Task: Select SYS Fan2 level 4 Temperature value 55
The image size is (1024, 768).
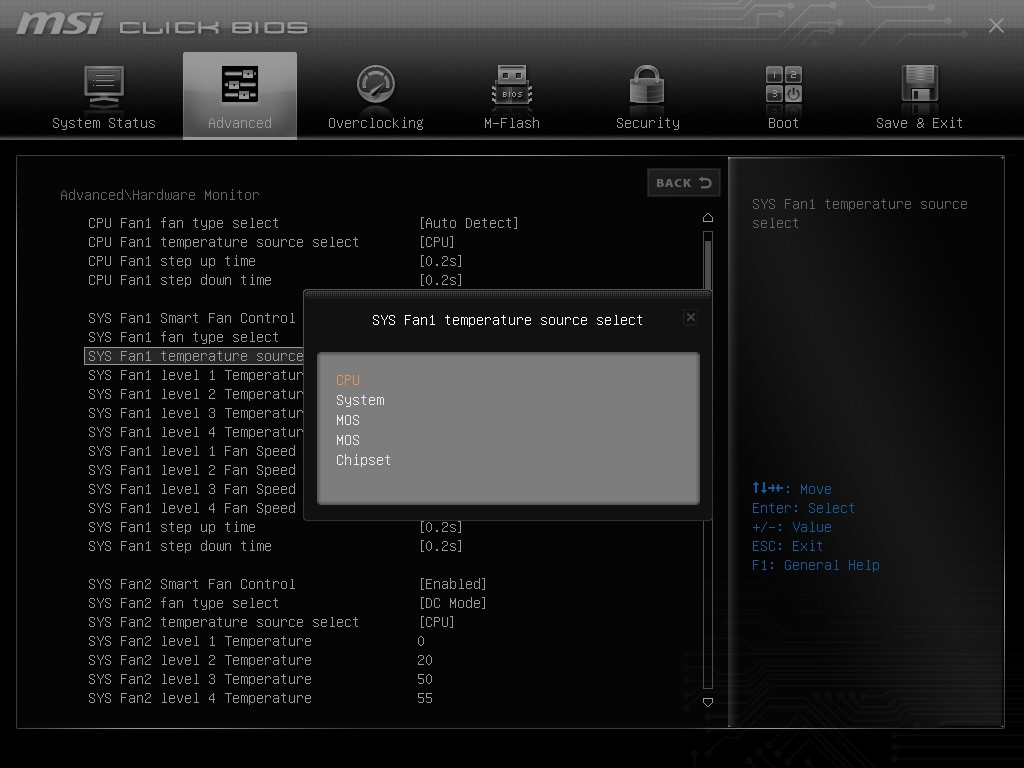Action: pos(424,698)
